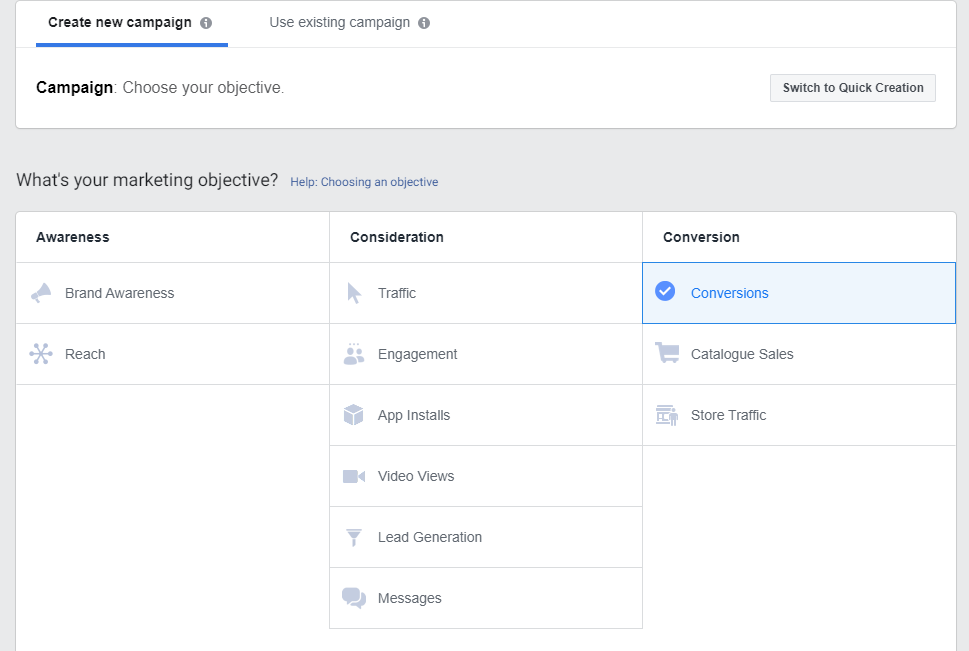Pick the Brand Awareness objective label
The height and width of the screenshot is (651, 969).
tap(120, 293)
